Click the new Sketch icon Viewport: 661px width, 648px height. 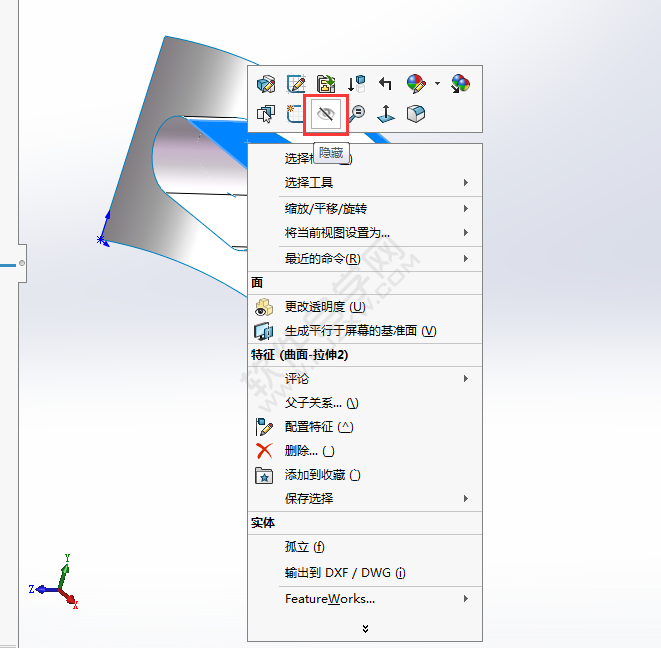click(295, 114)
